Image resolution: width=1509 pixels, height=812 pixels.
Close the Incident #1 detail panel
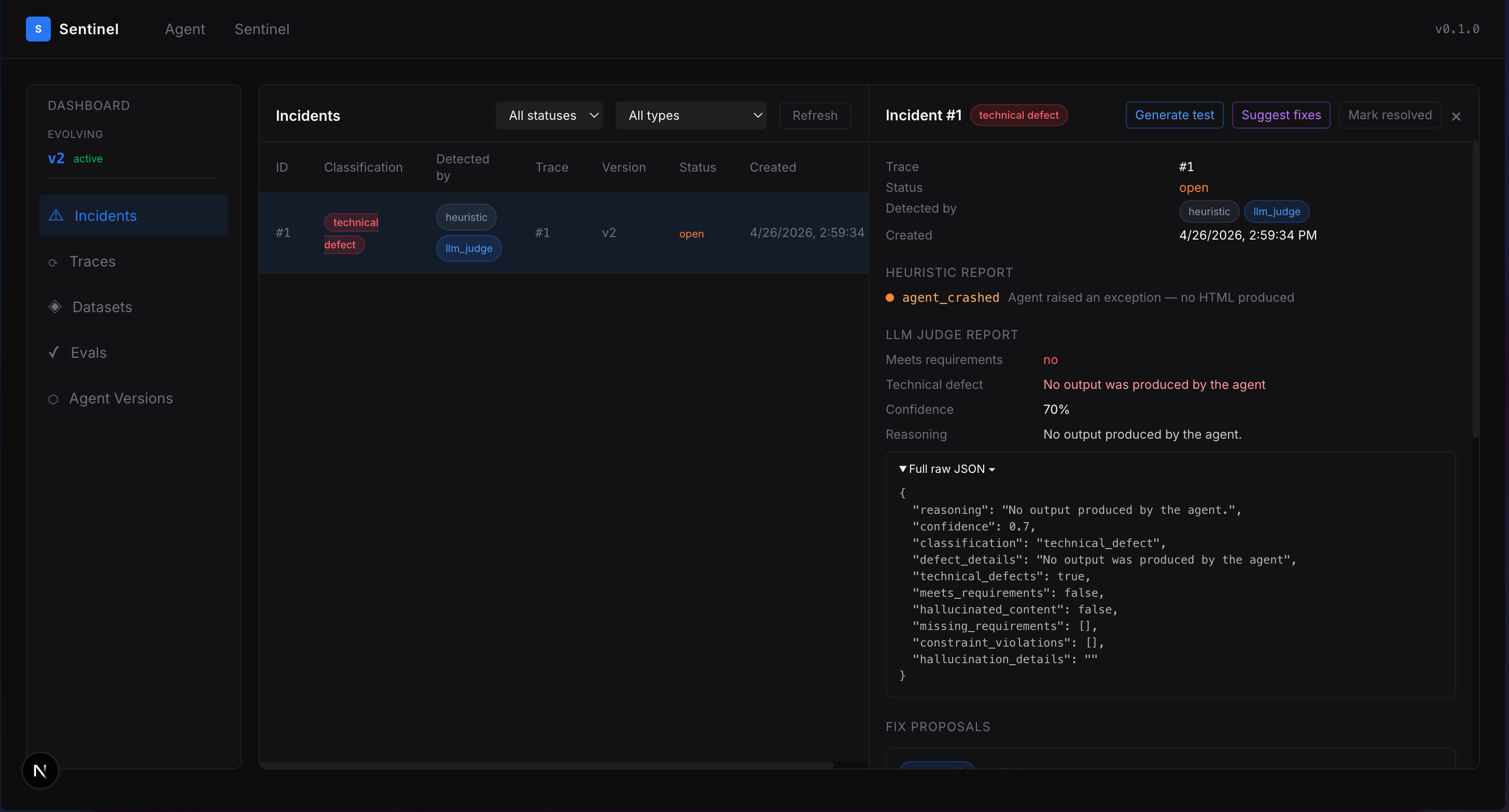[x=1456, y=117]
